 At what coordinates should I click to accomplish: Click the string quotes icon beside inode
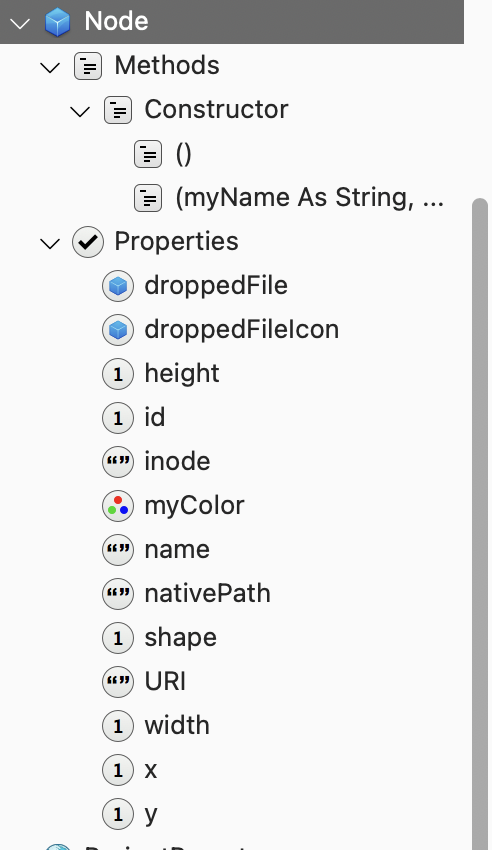click(x=118, y=461)
